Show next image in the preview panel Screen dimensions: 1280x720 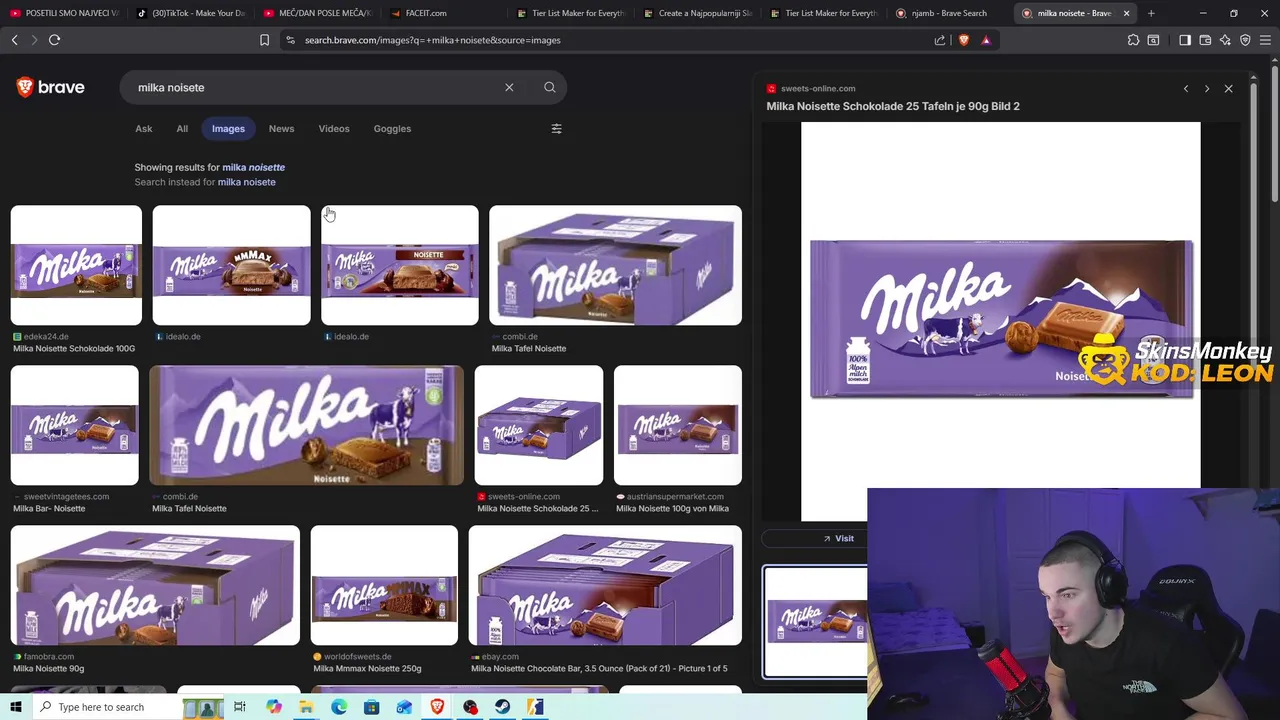[1207, 89]
